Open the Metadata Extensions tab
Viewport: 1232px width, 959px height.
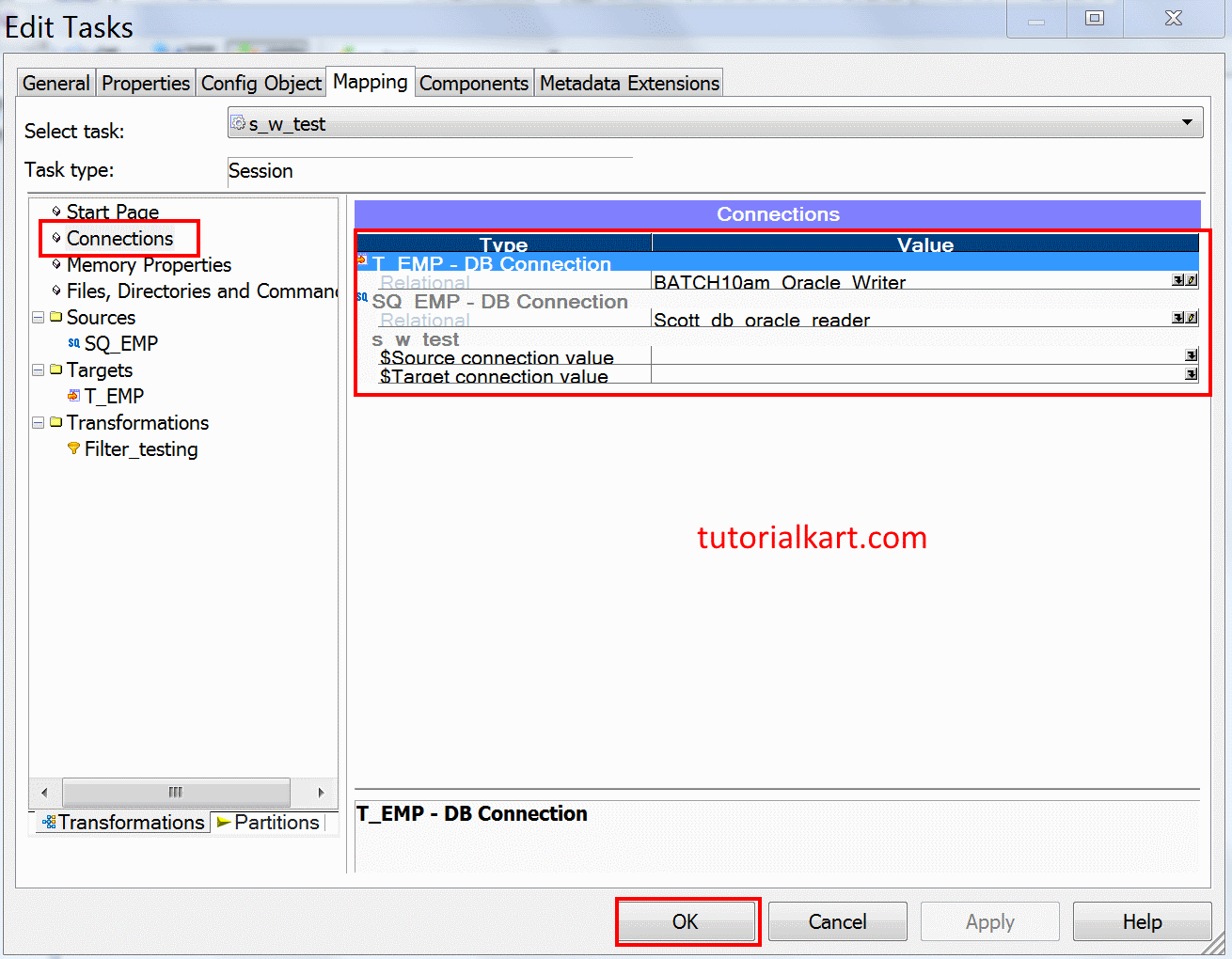(x=628, y=83)
